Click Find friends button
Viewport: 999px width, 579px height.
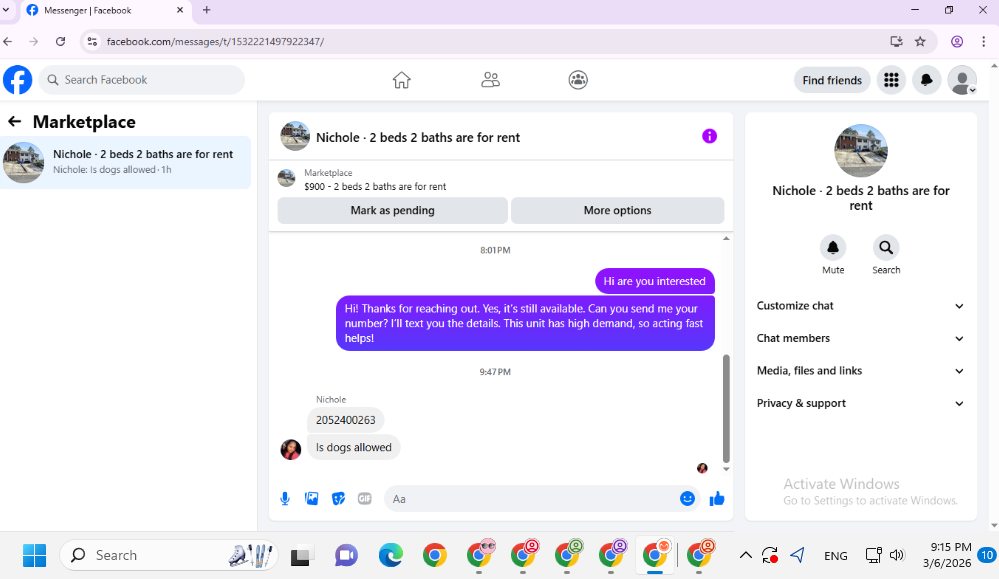tap(832, 80)
